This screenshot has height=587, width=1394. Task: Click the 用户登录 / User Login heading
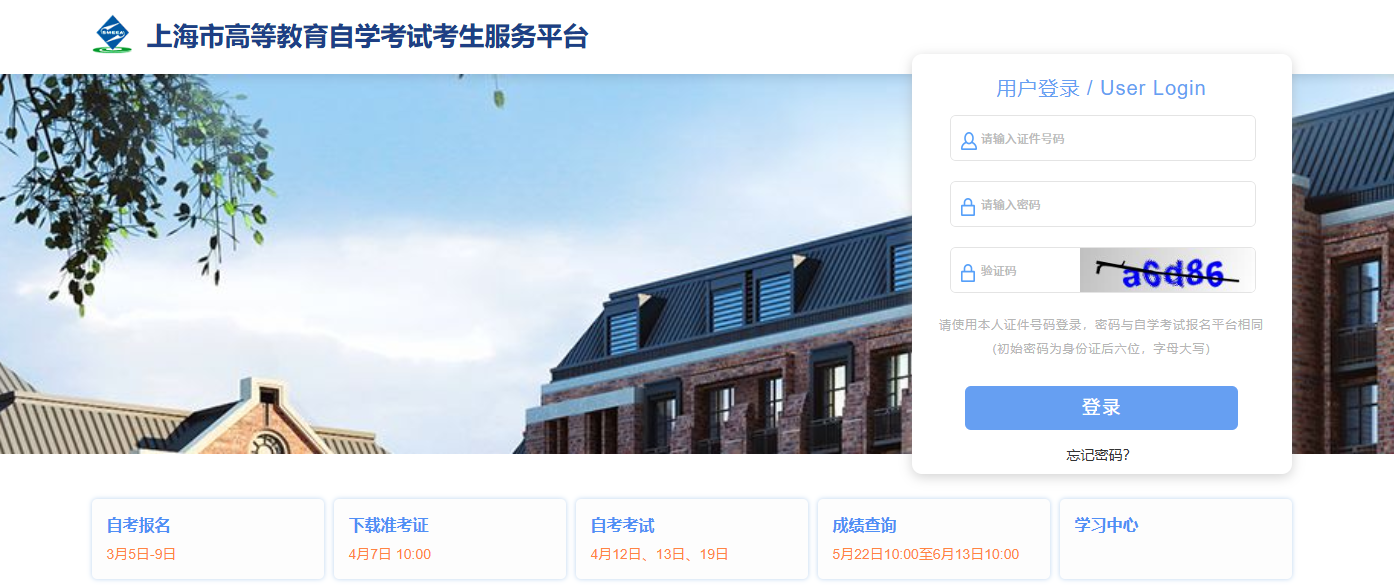(x=1101, y=88)
